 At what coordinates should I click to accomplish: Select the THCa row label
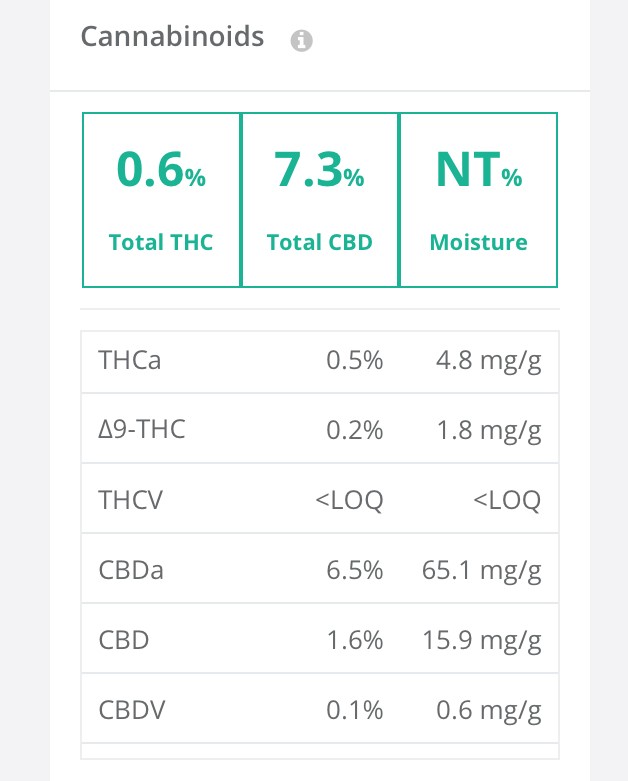tap(129, 360)
